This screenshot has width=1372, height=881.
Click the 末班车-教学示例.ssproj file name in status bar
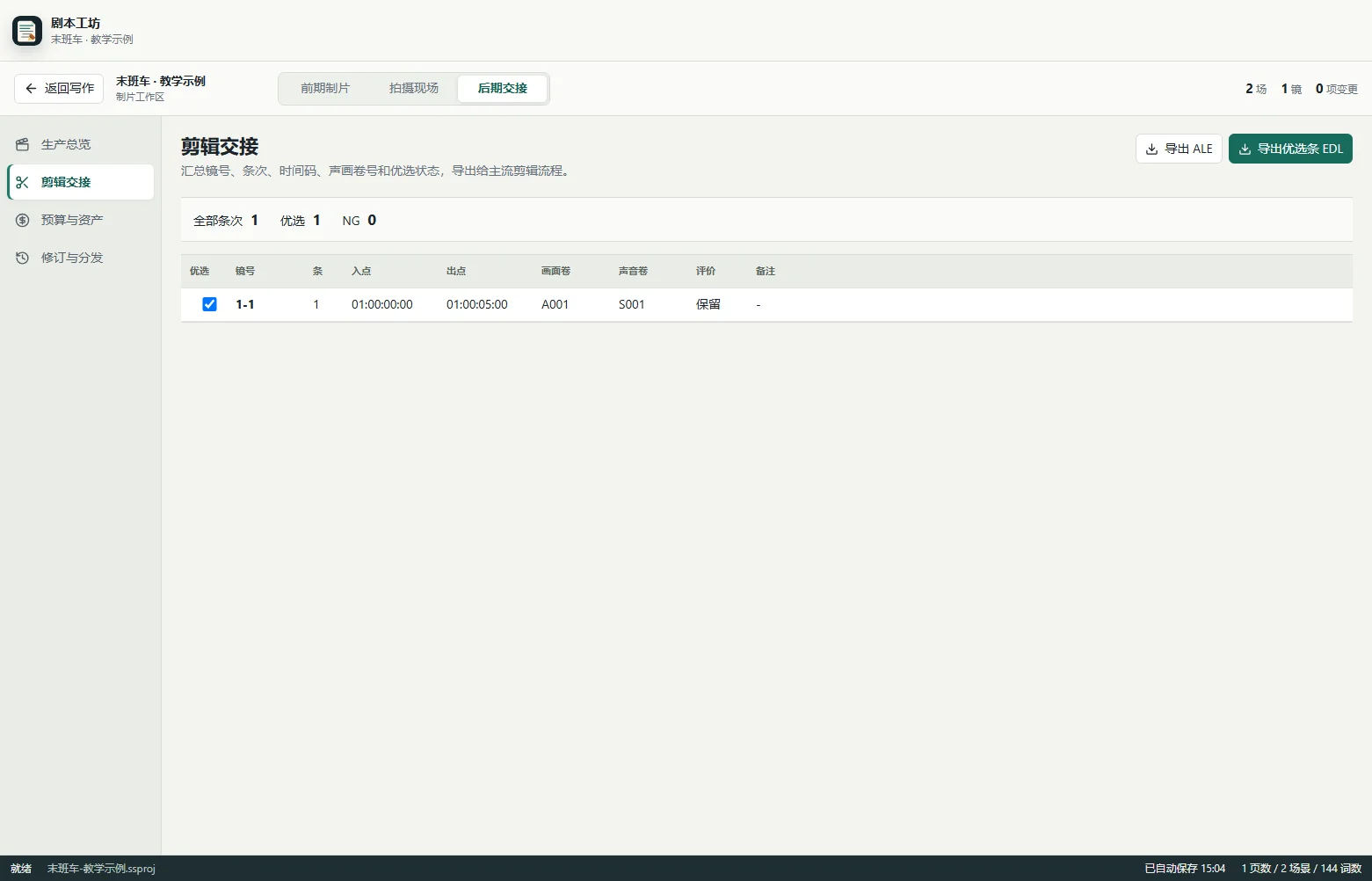click(x=101, y=869)
